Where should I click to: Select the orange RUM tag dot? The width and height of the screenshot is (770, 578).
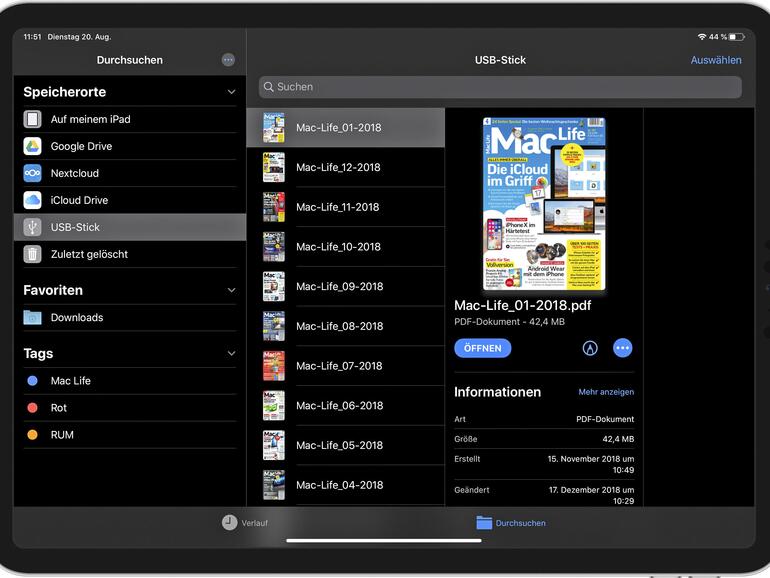click(32, 435)
